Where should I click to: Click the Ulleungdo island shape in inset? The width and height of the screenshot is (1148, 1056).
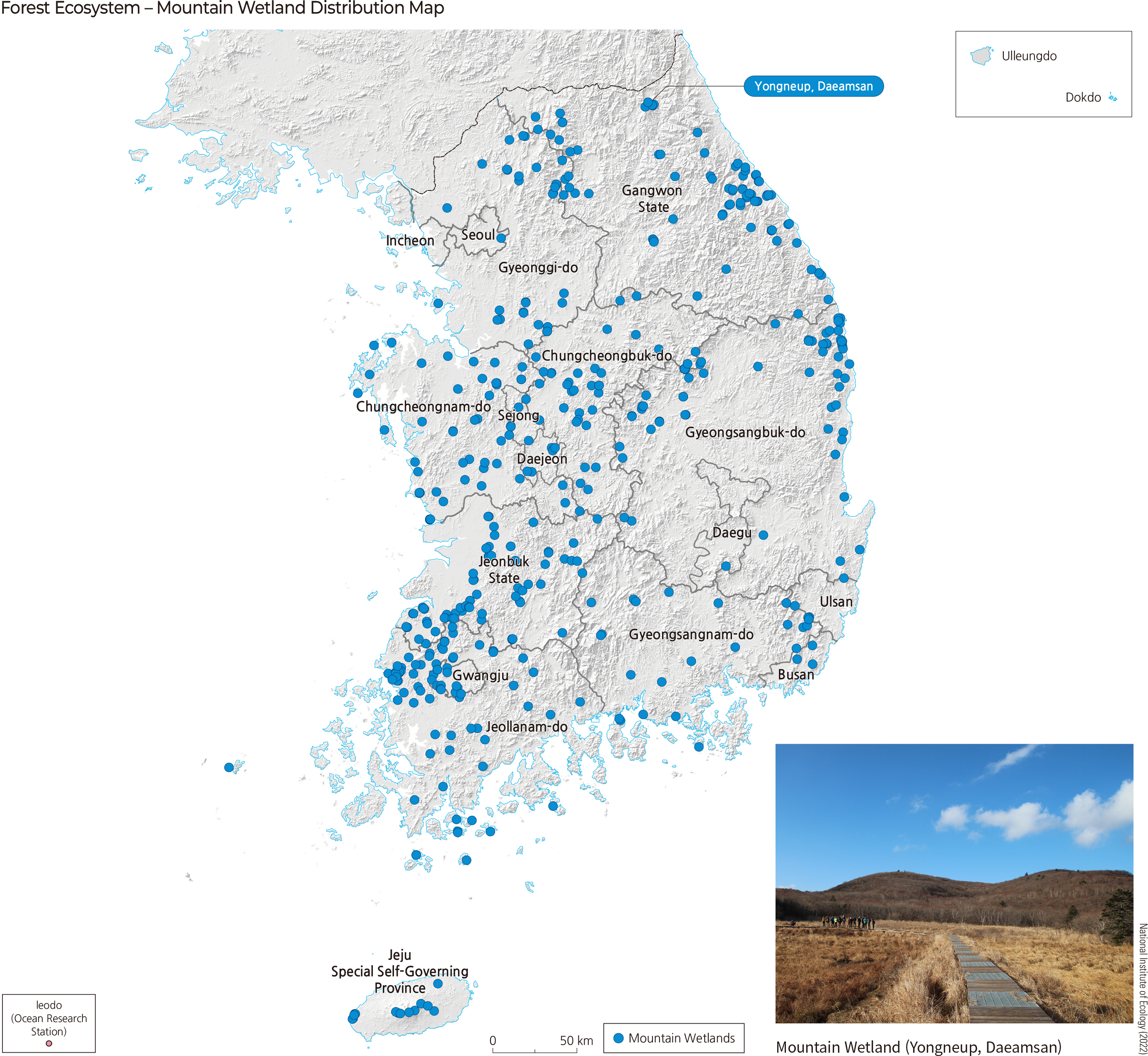point(981,56)
